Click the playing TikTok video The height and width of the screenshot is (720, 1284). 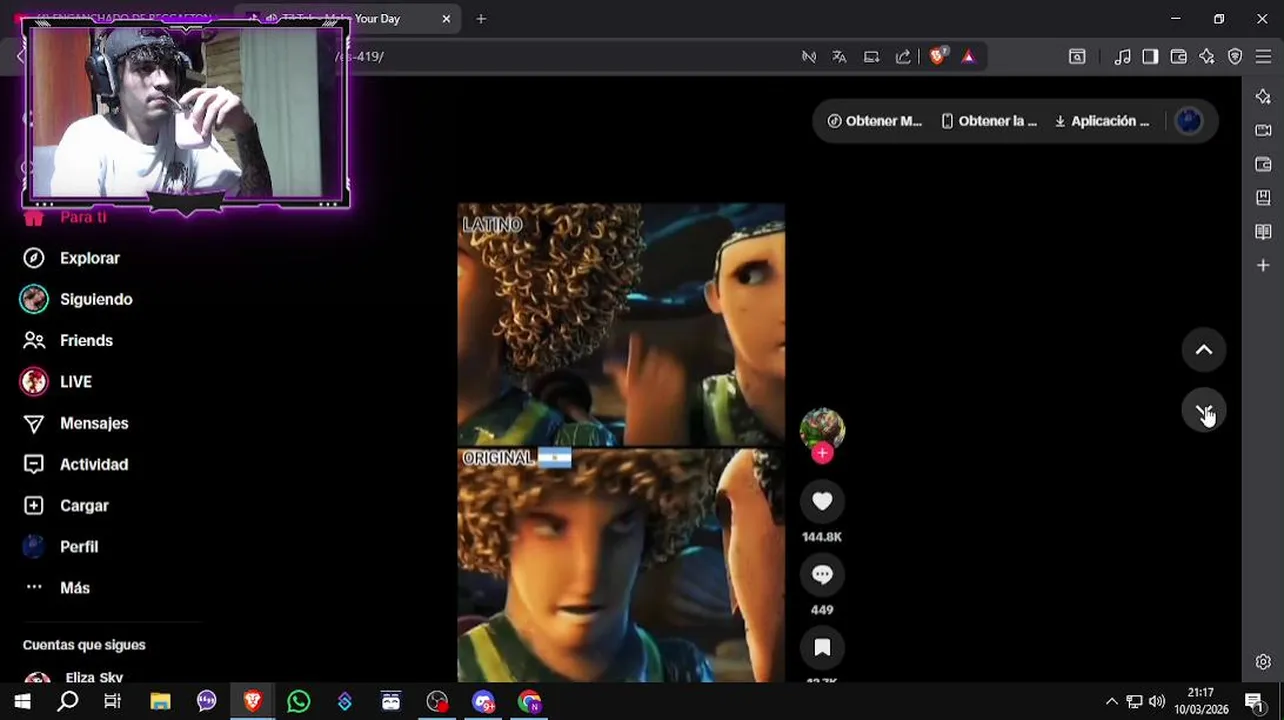coord(621,443)
